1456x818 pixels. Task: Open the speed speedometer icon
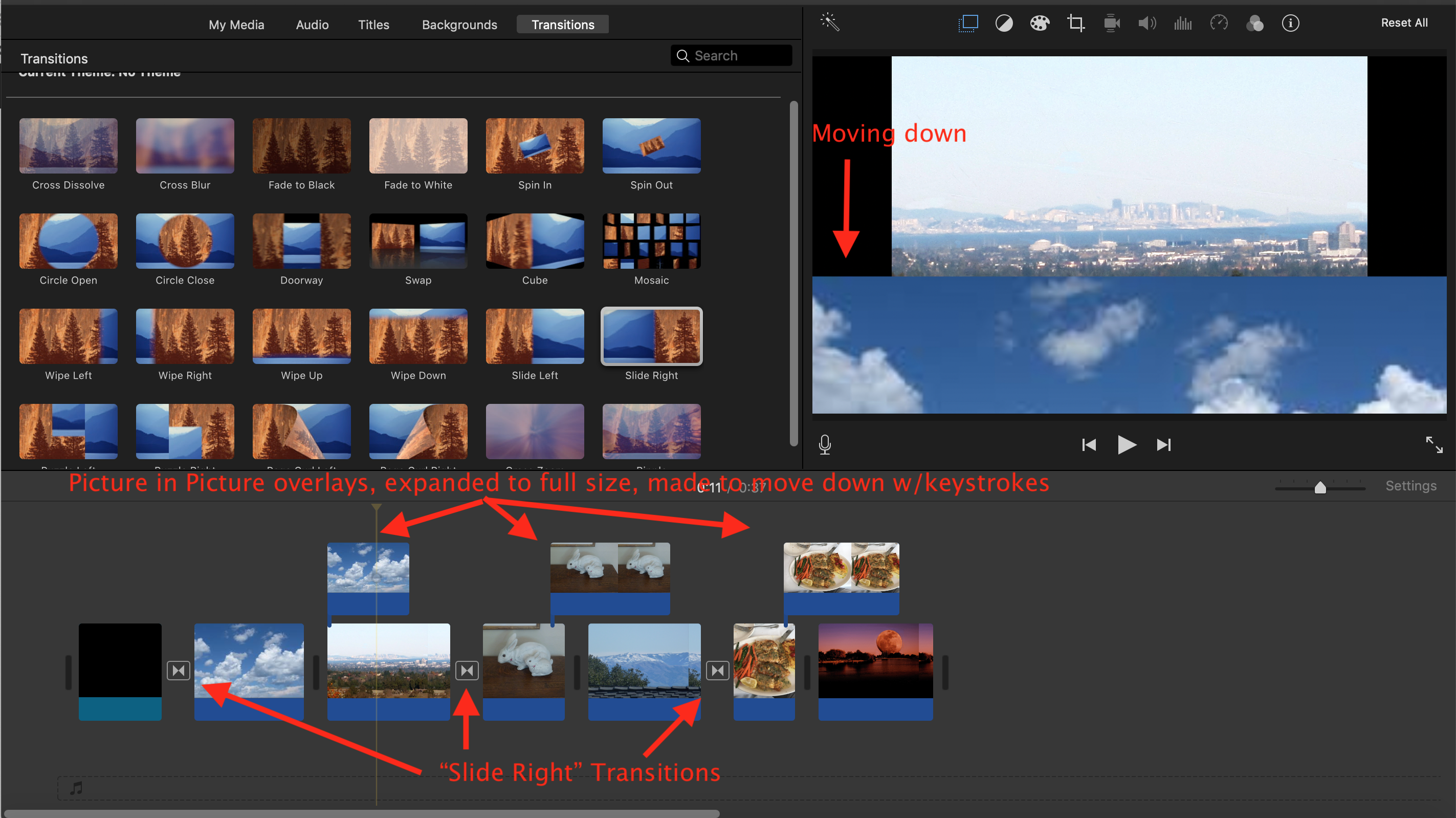pos(1219,23)
